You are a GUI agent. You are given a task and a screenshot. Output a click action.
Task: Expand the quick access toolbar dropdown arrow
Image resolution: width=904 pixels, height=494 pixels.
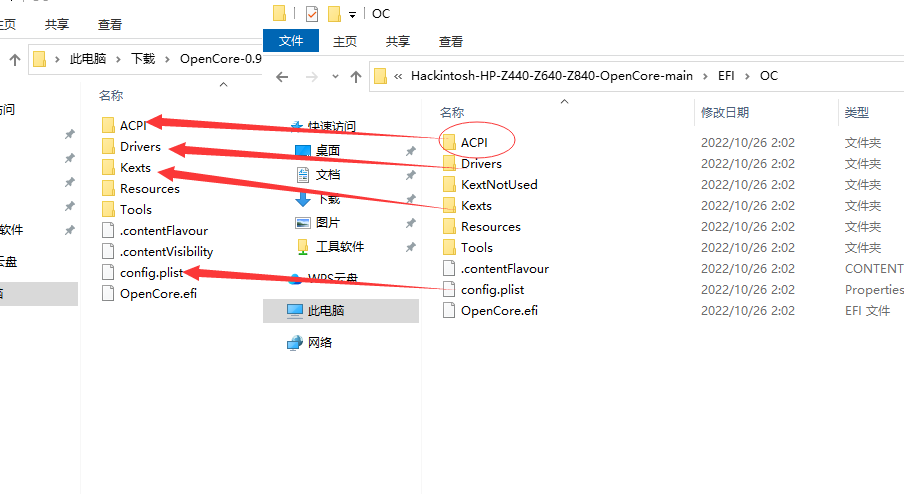(352, 14)
